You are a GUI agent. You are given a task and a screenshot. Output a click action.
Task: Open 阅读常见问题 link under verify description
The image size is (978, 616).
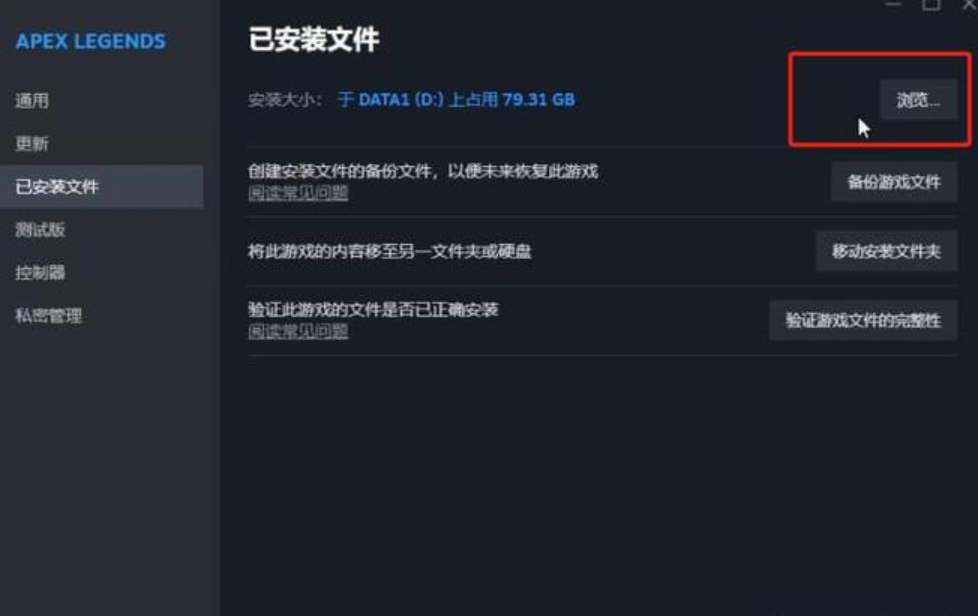tap(298, 331)
